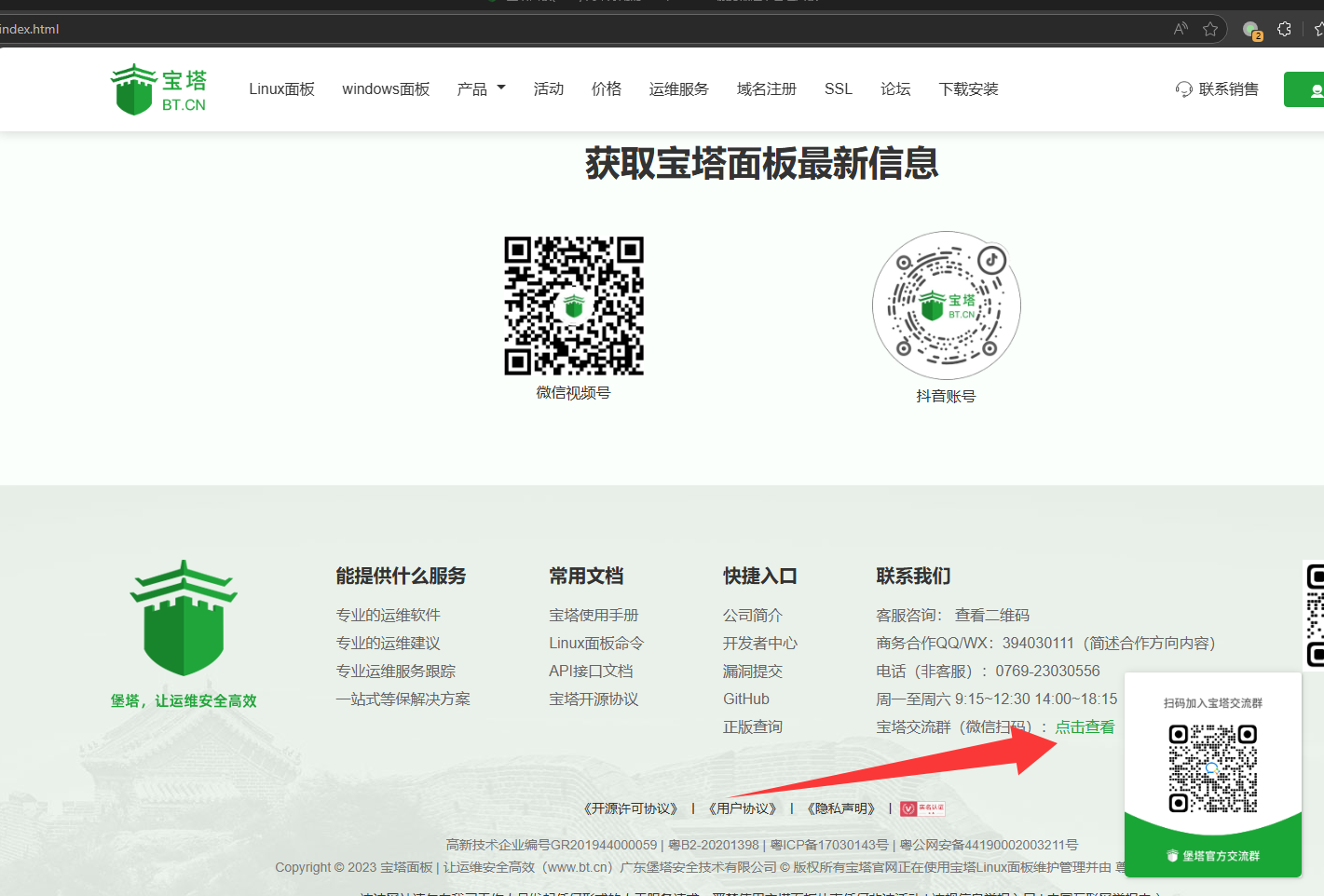This screenshot has height=896, width=1324.
Task: Click the 粤ICP备17030143号 record text
Action: click(x=829, y=845)
